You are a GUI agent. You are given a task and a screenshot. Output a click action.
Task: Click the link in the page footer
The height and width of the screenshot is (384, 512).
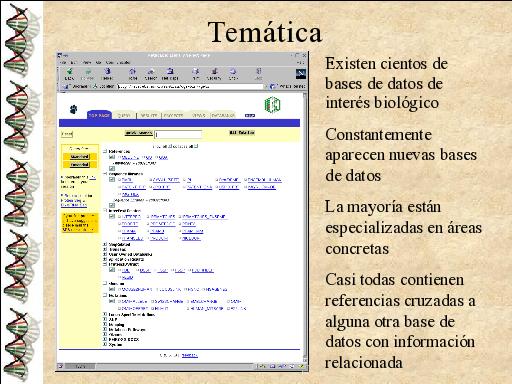190,355
